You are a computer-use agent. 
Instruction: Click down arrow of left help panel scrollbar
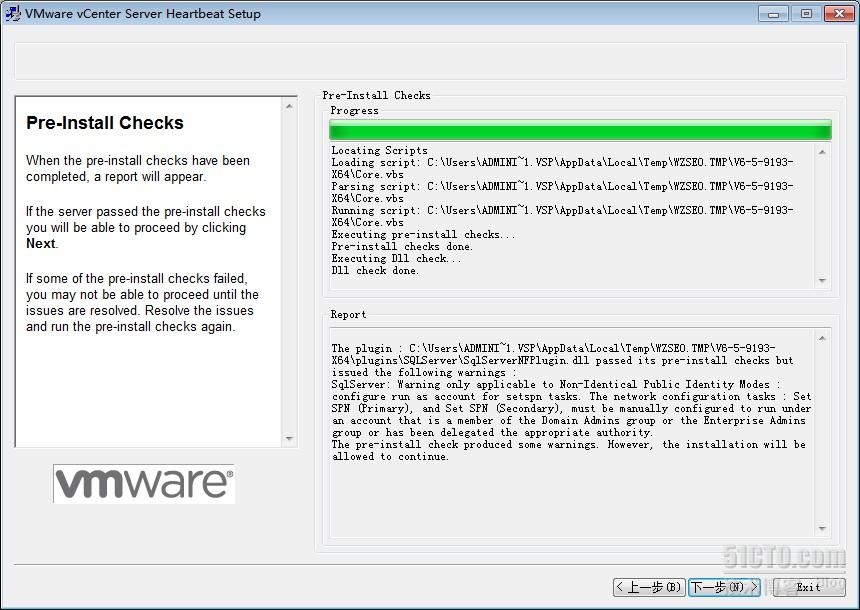click(289, 438)
